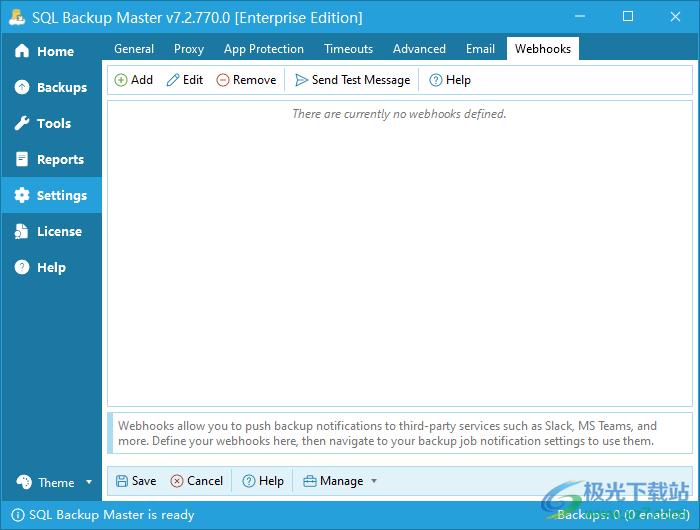Switch to the General tab
The width and height of the screenshot is (700, 530).
point(134,49)
